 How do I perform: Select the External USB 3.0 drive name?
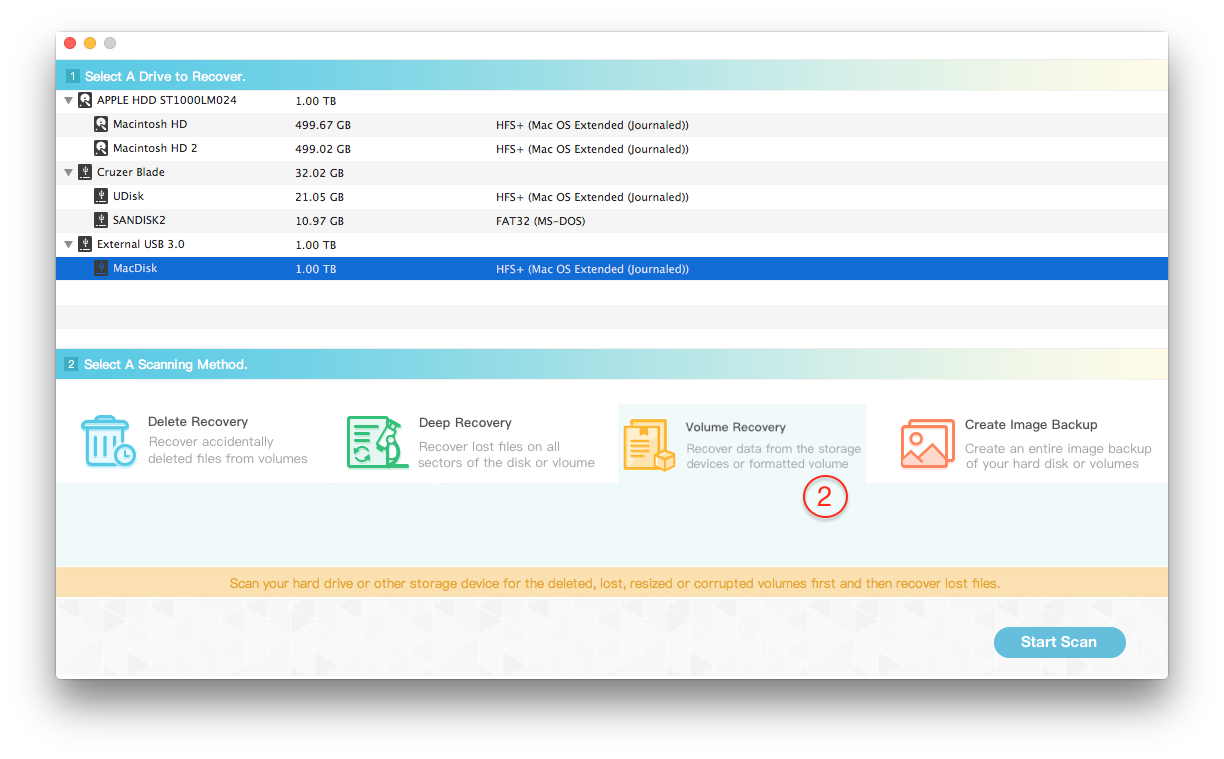141,244
